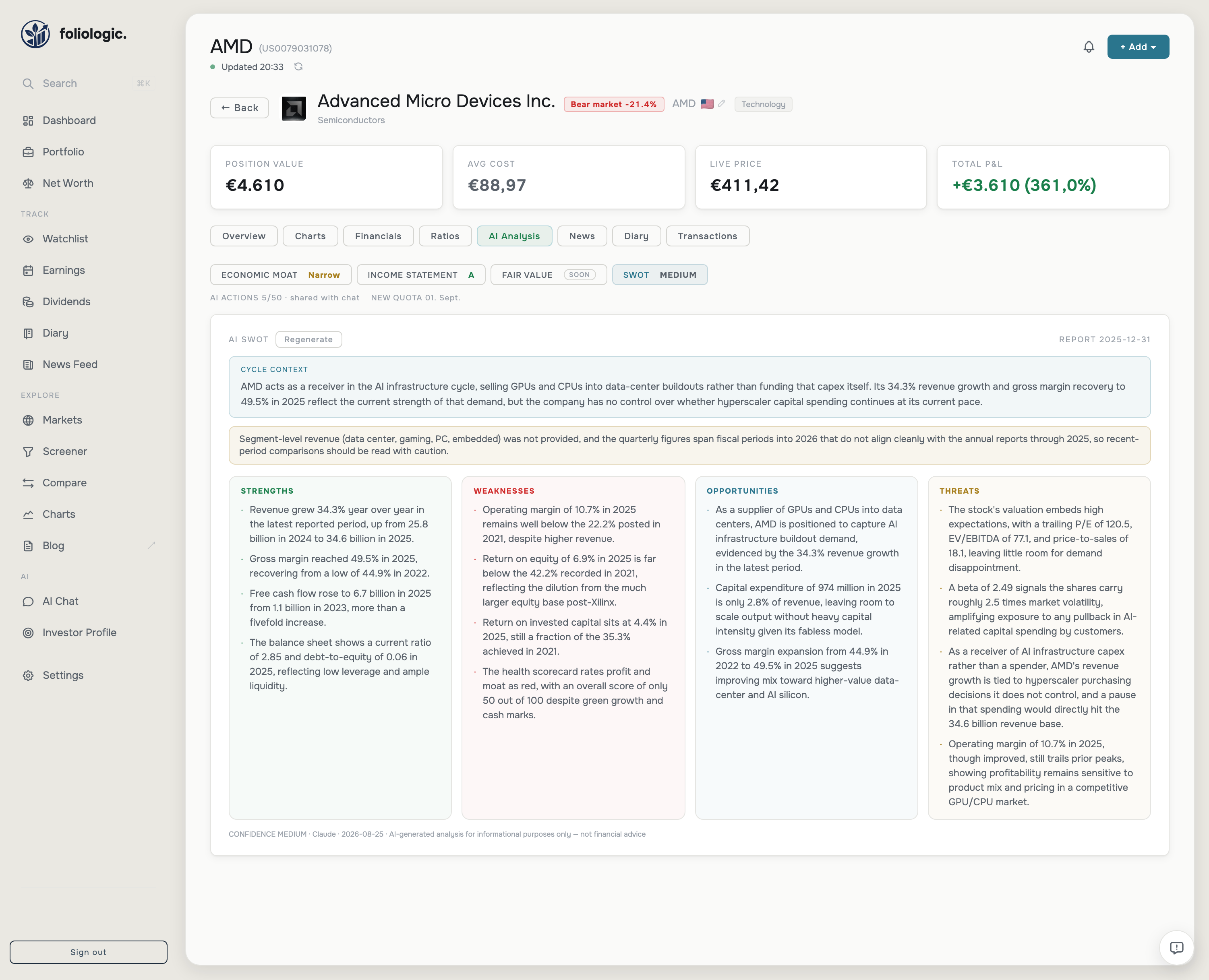Switch to the Overview tab
1209x980 pixels.
click(x=244, y=236)
